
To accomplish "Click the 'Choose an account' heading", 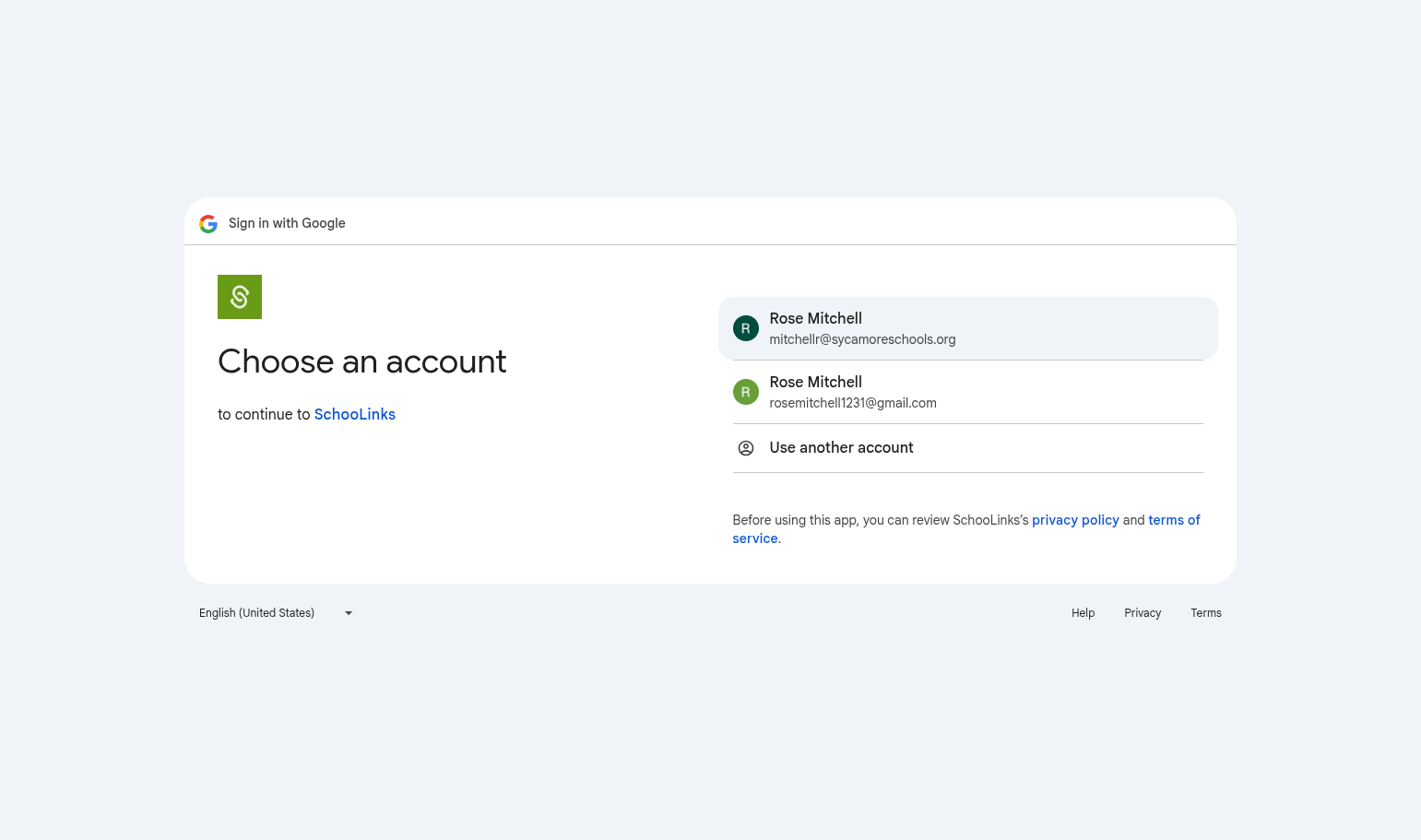I will click(x=361, y=361).
